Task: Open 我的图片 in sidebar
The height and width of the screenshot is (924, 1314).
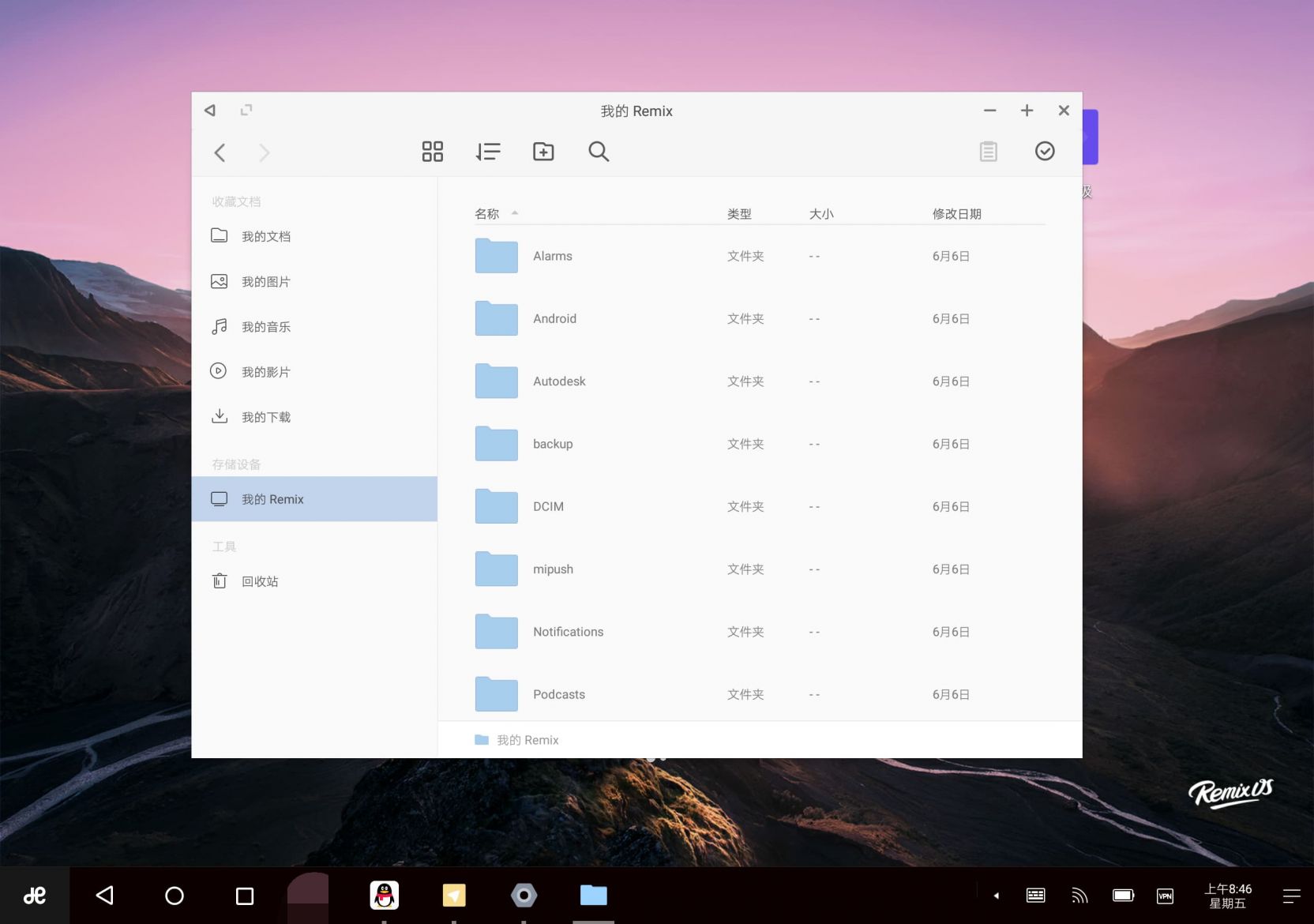Action: 314,281
